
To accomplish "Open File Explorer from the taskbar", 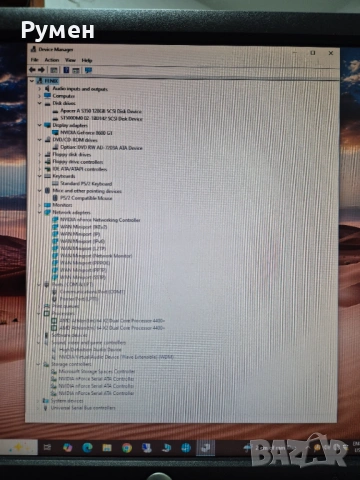I will 107,447.
